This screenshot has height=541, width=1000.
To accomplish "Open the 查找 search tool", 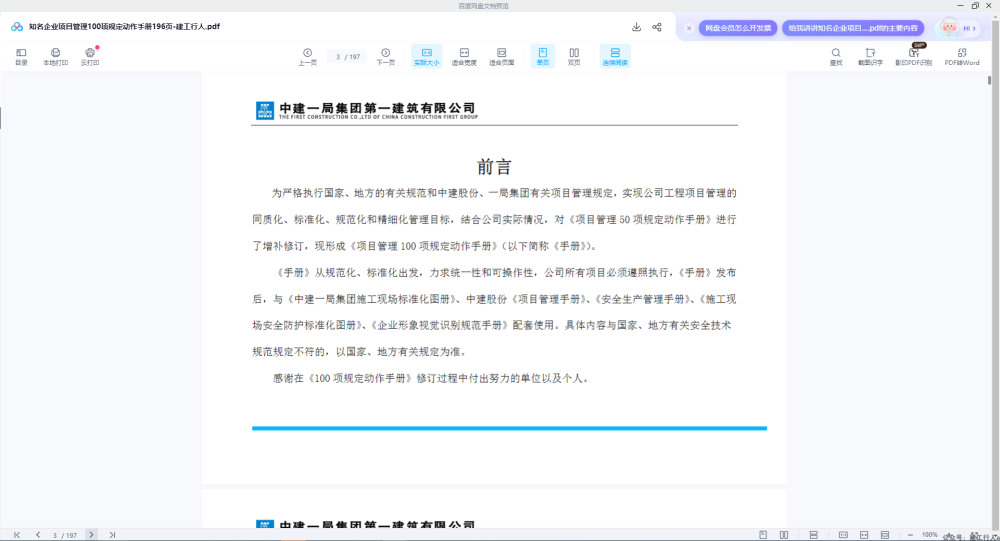I will click(835, 56).
